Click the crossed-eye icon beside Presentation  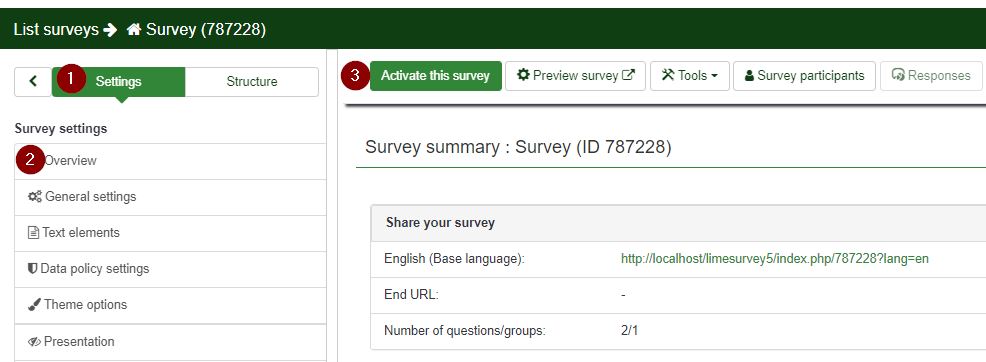pyautogui.click(x=35, y=342)
